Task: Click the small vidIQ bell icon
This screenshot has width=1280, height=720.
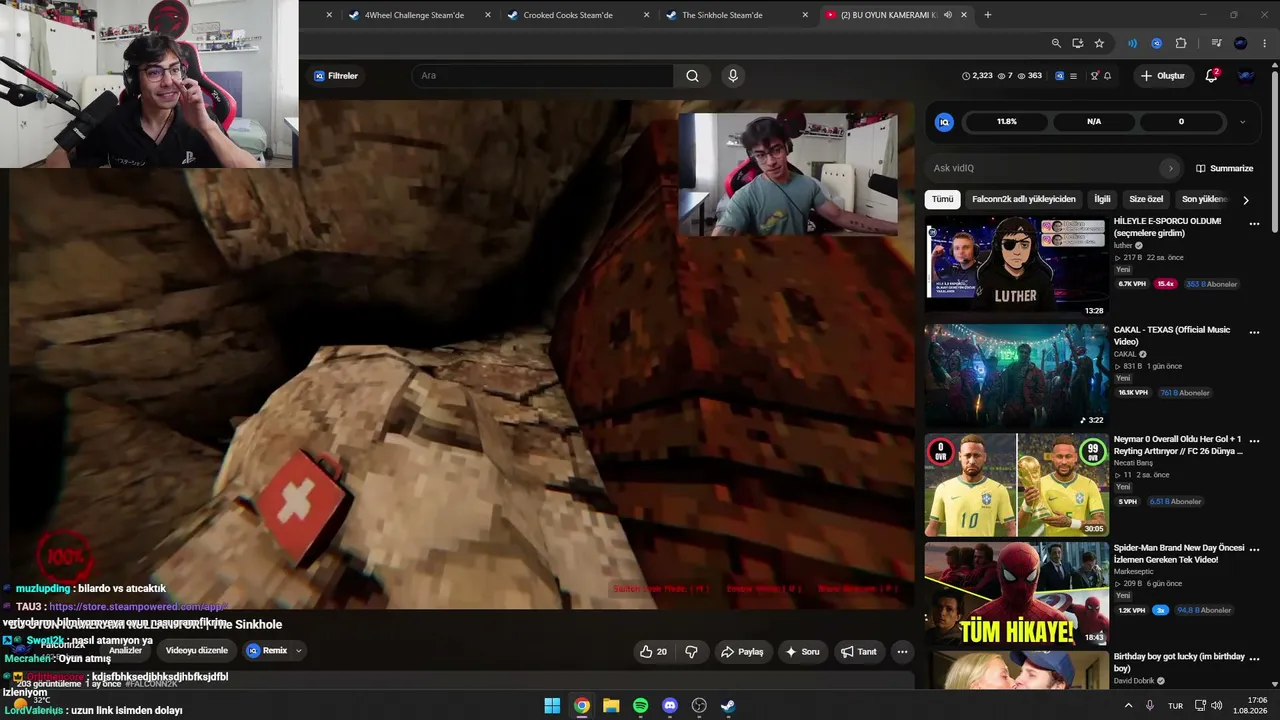Action: 1107,76
